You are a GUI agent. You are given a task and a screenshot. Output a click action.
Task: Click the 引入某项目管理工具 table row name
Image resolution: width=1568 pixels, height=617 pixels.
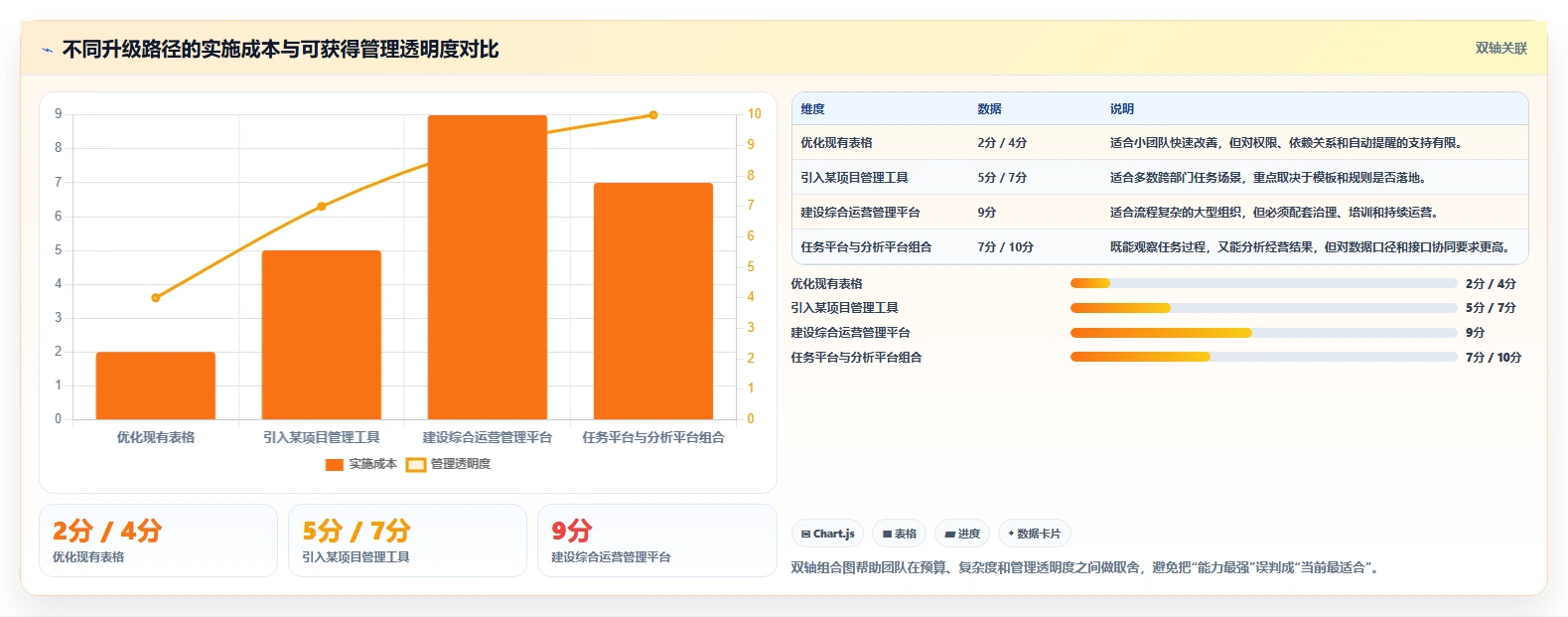tap(855, 178)
